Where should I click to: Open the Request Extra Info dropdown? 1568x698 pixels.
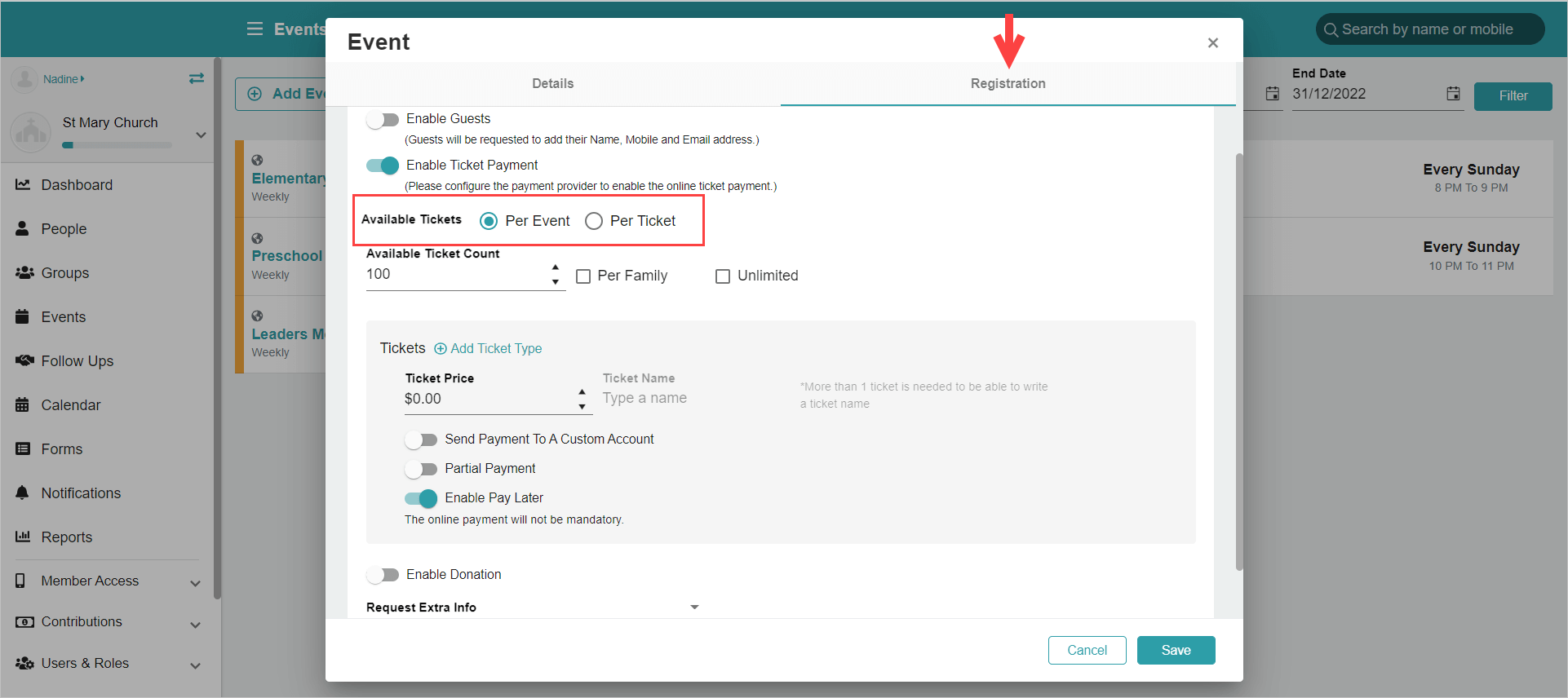point(534,607)
